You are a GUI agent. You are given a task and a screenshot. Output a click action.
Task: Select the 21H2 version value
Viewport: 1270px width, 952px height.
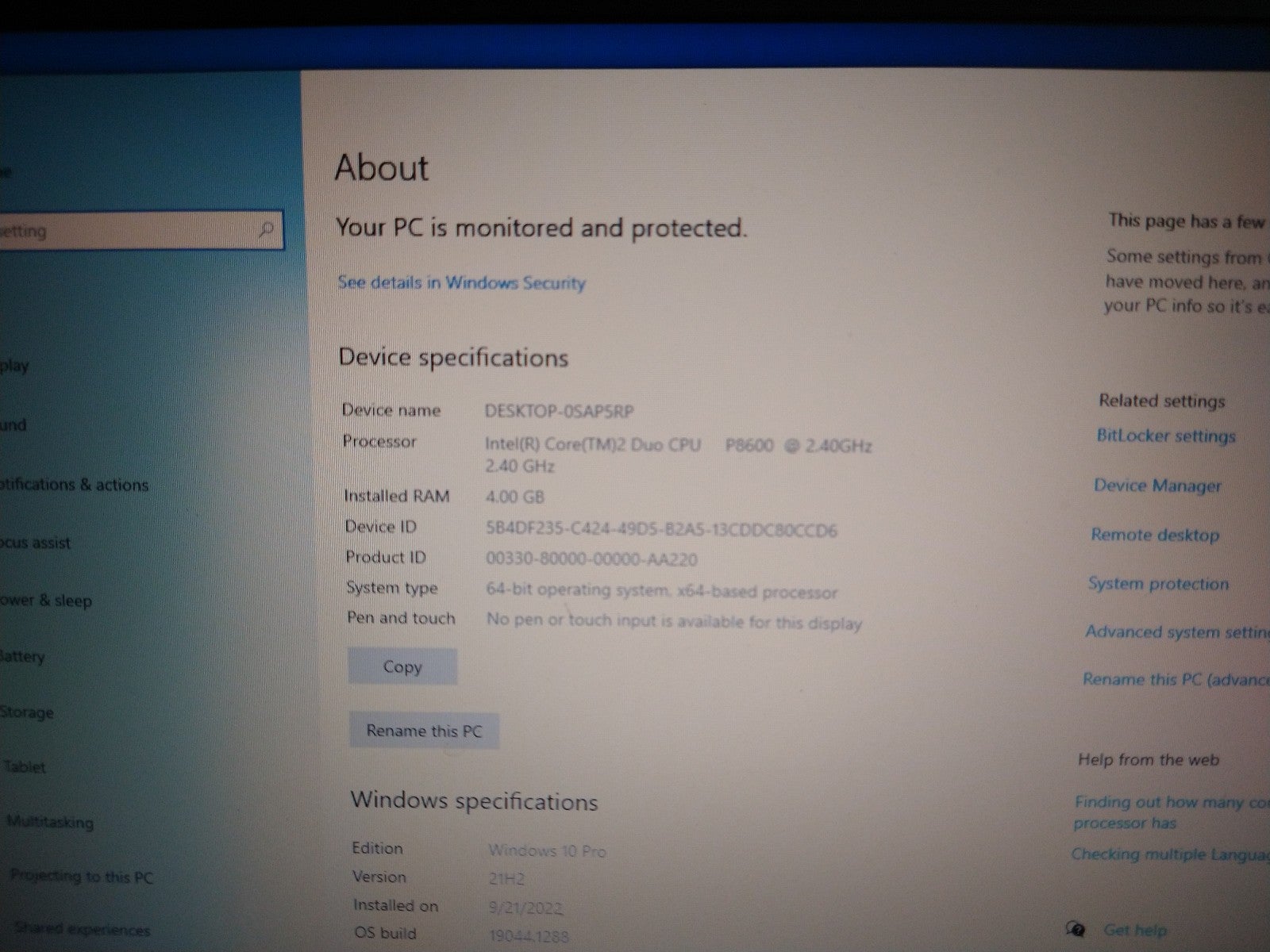point(506,879)
